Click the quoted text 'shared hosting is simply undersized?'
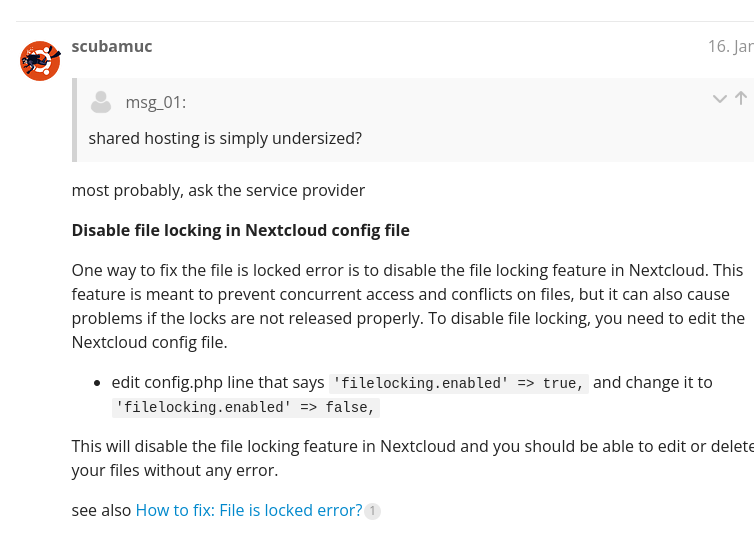Viewport: 754px width, 539px height. (x=225, y=138)
